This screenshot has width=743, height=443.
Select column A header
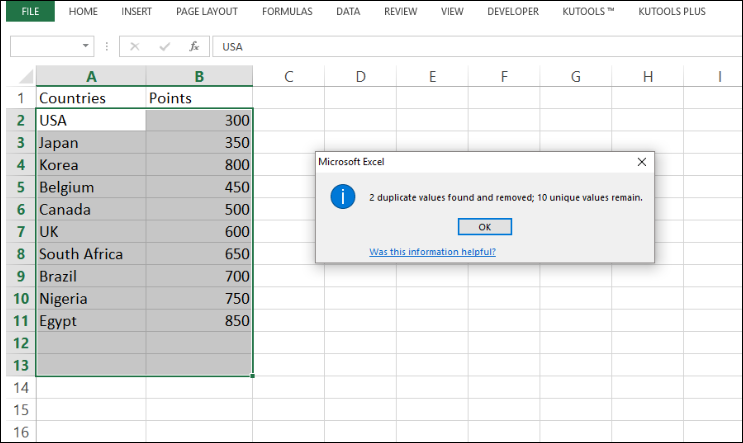[91, 77]
